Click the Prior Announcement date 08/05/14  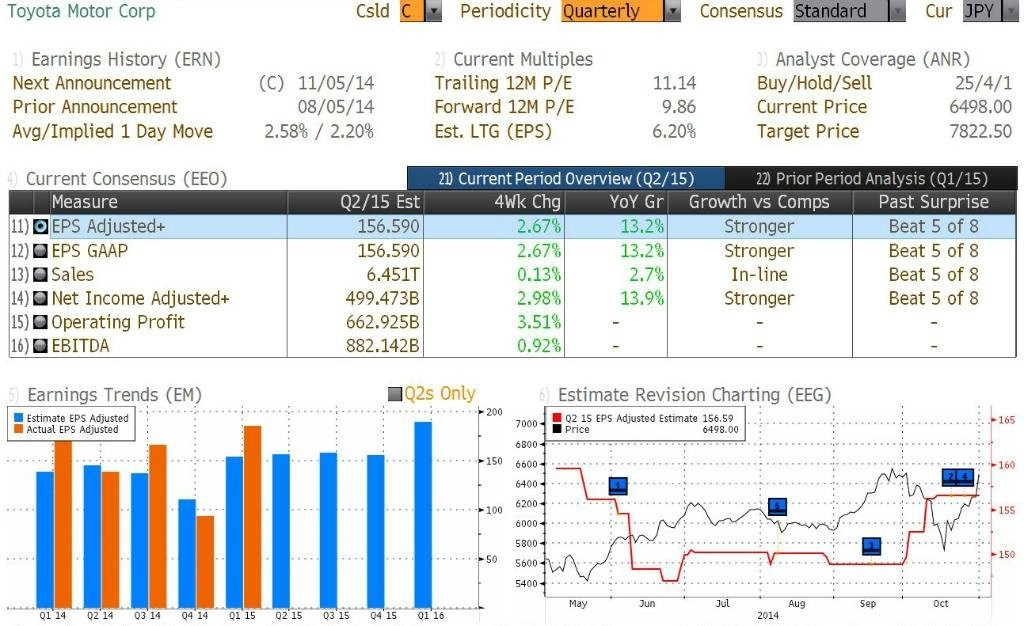[x=336, y=107]
